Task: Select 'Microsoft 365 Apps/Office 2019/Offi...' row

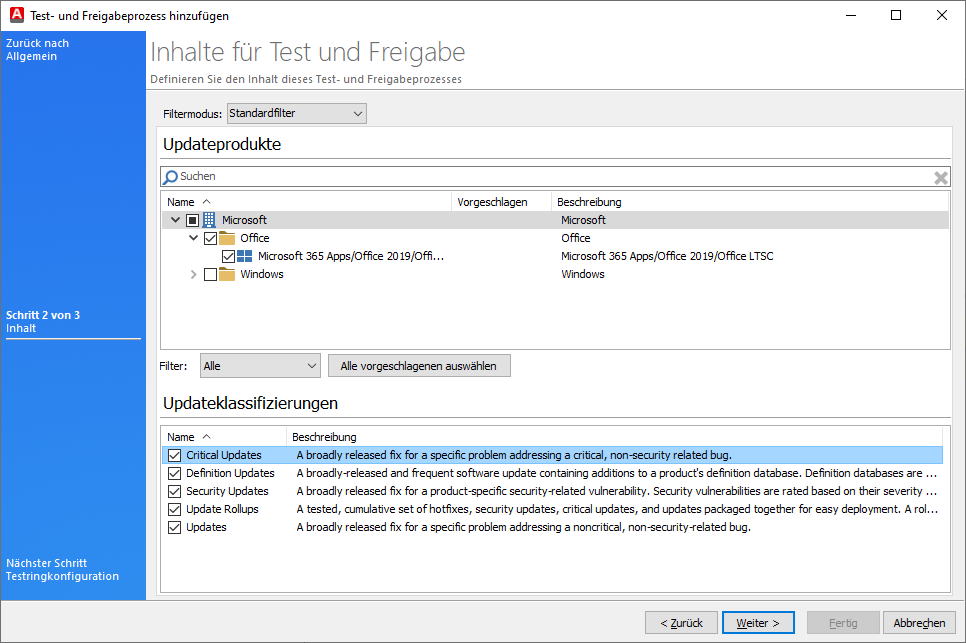Action: click(351, 256)
